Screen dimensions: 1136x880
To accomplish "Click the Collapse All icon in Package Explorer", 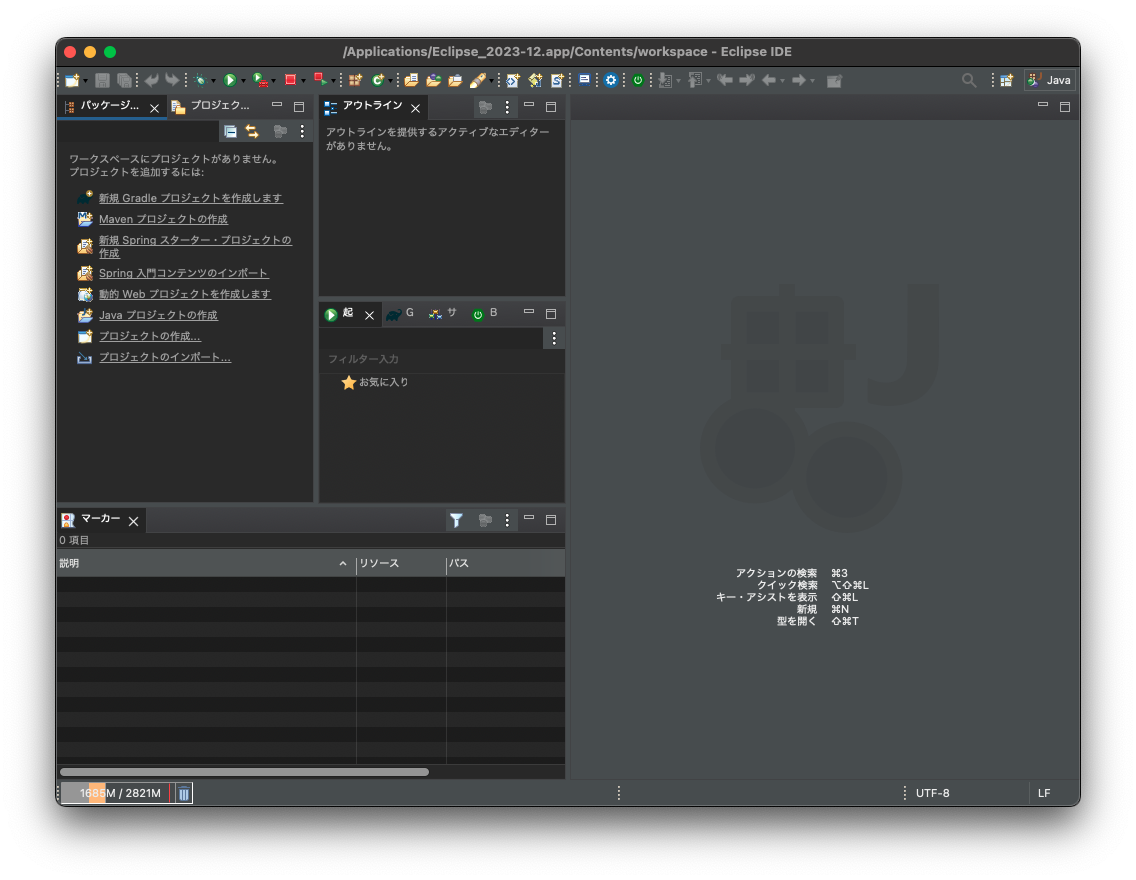I will [x=230, y=131].
